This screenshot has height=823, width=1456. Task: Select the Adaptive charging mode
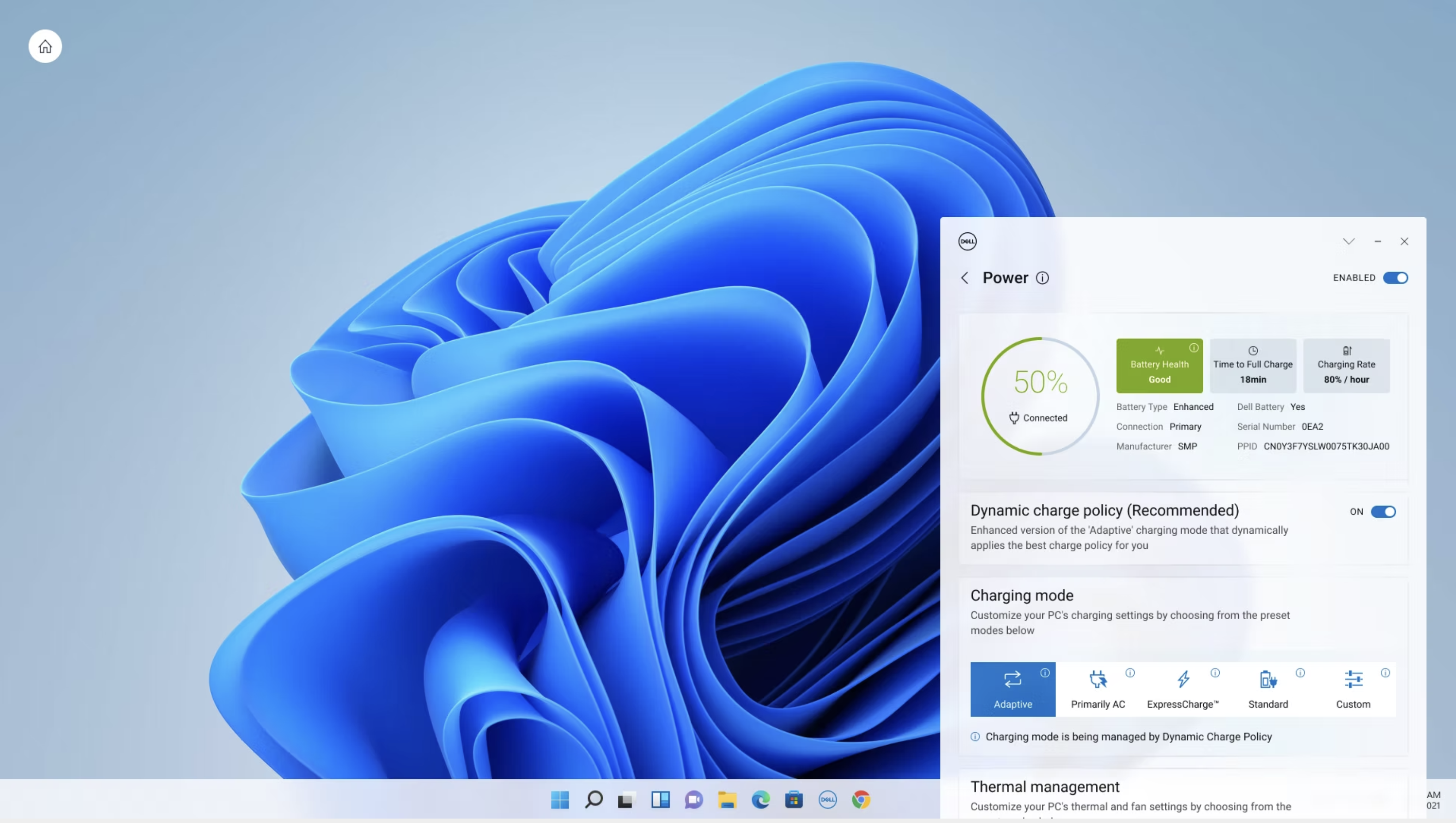[1012, 690]
